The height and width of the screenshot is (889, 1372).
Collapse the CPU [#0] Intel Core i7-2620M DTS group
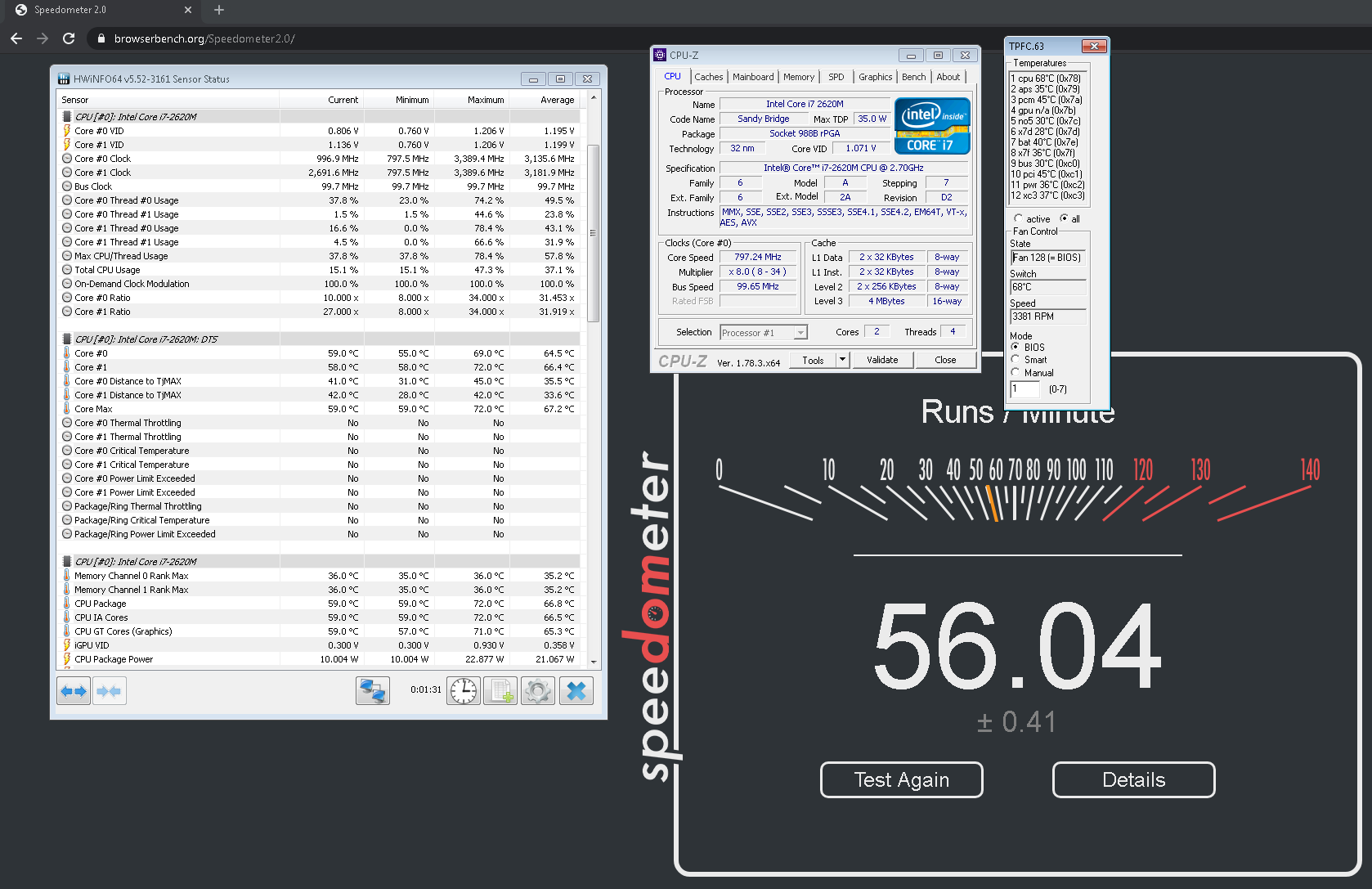[67, 339]
